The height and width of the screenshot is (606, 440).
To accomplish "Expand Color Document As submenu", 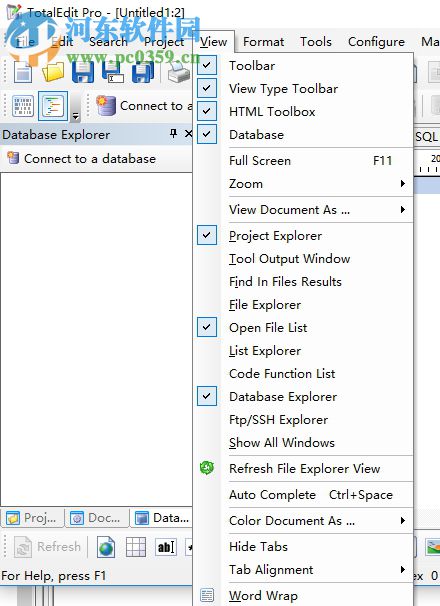I will (x=304, y=521).
